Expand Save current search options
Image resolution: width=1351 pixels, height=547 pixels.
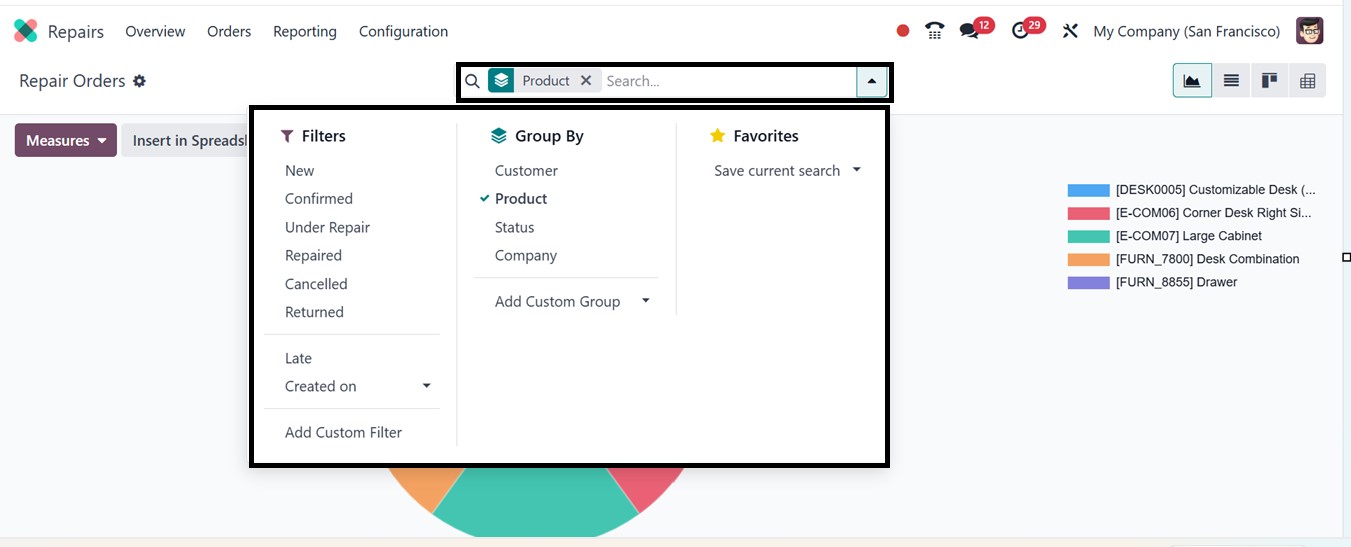click(x=856, y=170)
